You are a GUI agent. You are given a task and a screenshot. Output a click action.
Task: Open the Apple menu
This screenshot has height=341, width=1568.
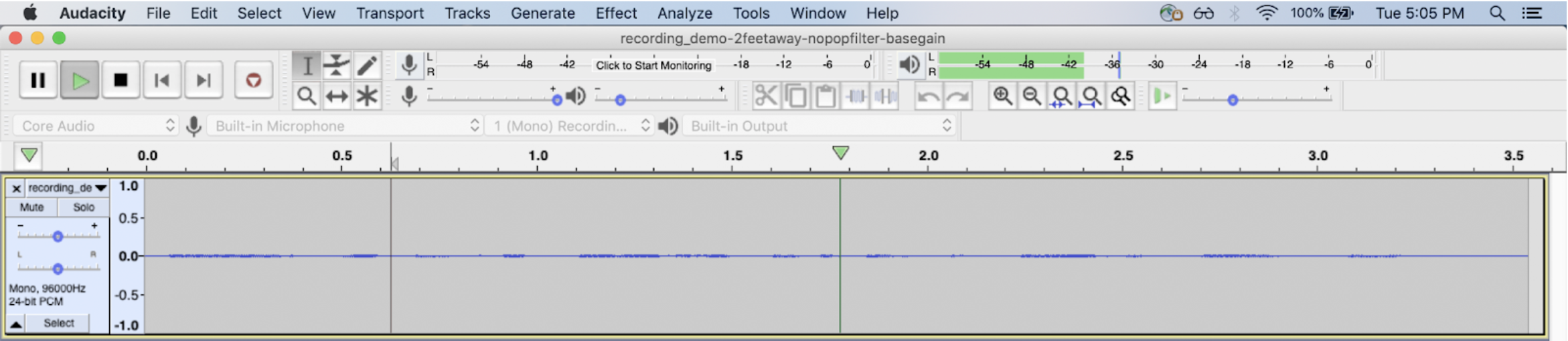30,13
